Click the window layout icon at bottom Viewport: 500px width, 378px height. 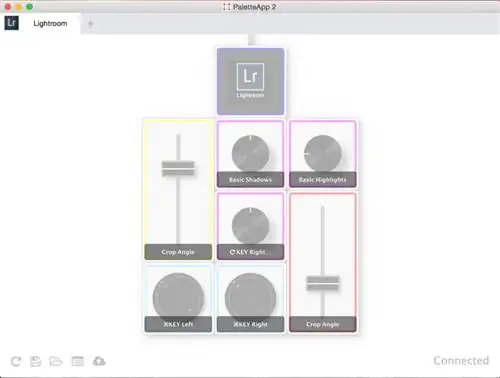(78, 361)
